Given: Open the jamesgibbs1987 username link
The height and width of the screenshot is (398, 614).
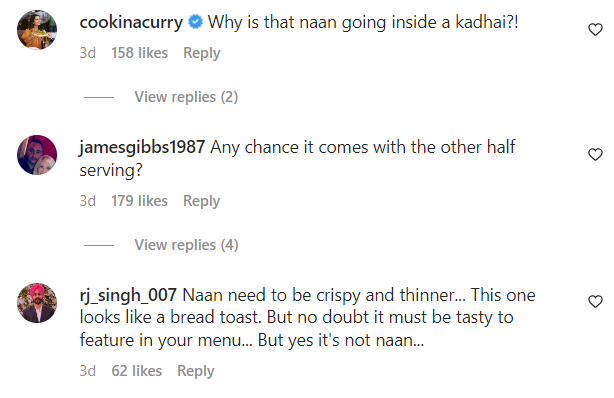Looking at the screenshot, I should [142, 148].
